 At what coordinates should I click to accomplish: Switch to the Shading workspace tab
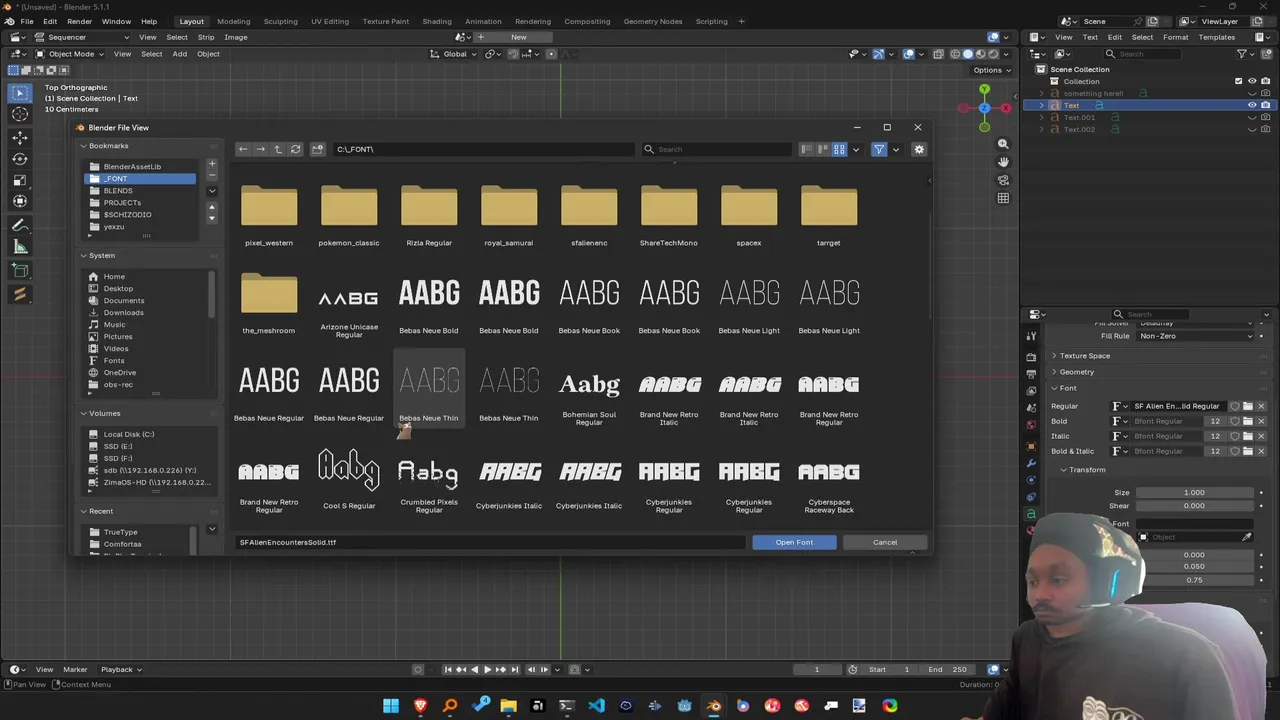coord(437,21)
